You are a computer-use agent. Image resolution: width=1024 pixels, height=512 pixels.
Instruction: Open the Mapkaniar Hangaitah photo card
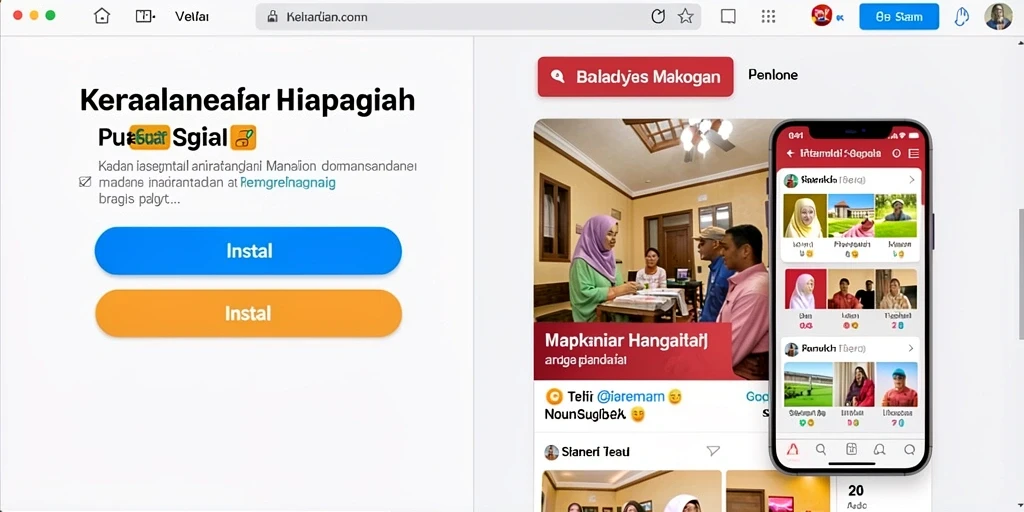click(x=650, y=249)
